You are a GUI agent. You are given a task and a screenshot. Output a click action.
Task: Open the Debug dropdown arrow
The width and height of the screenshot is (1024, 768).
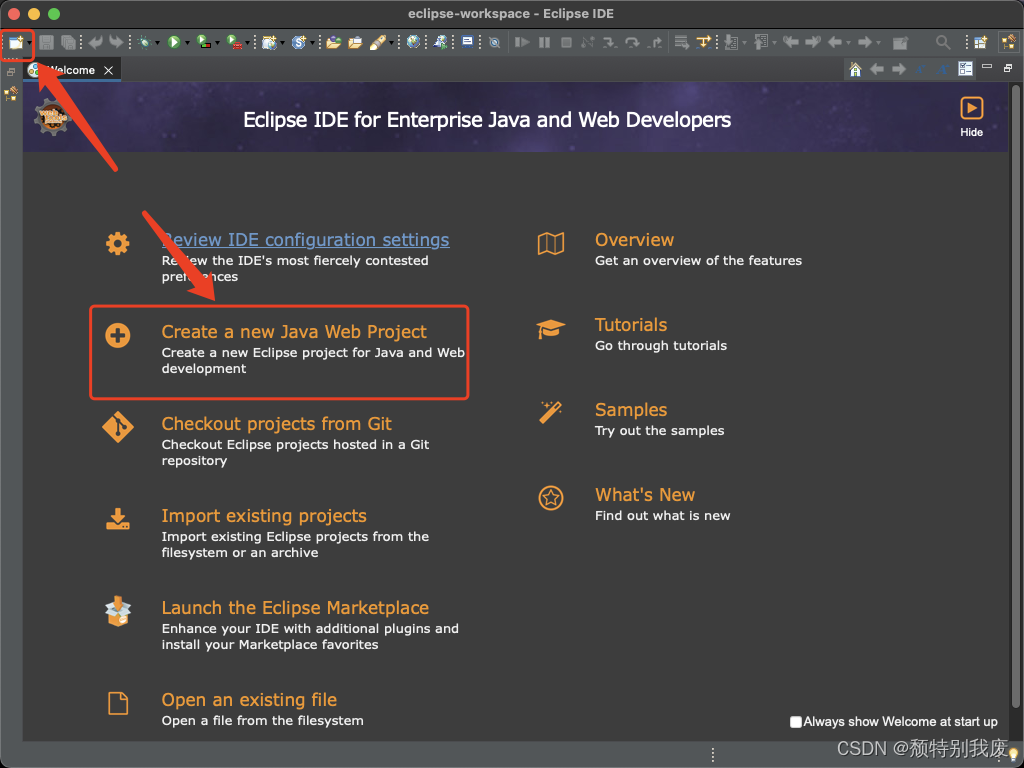[x=157, y=44]
